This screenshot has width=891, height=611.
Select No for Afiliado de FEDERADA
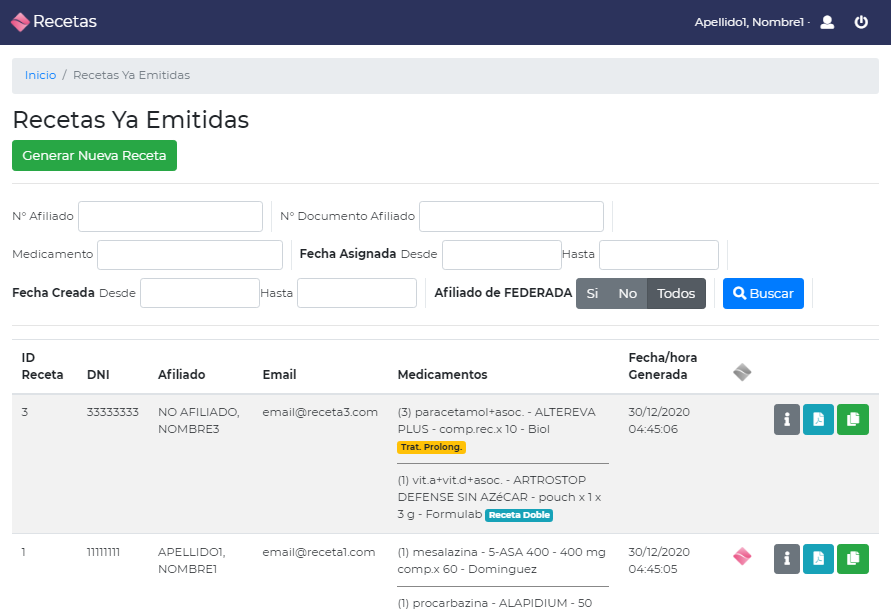tap(627, 294)
